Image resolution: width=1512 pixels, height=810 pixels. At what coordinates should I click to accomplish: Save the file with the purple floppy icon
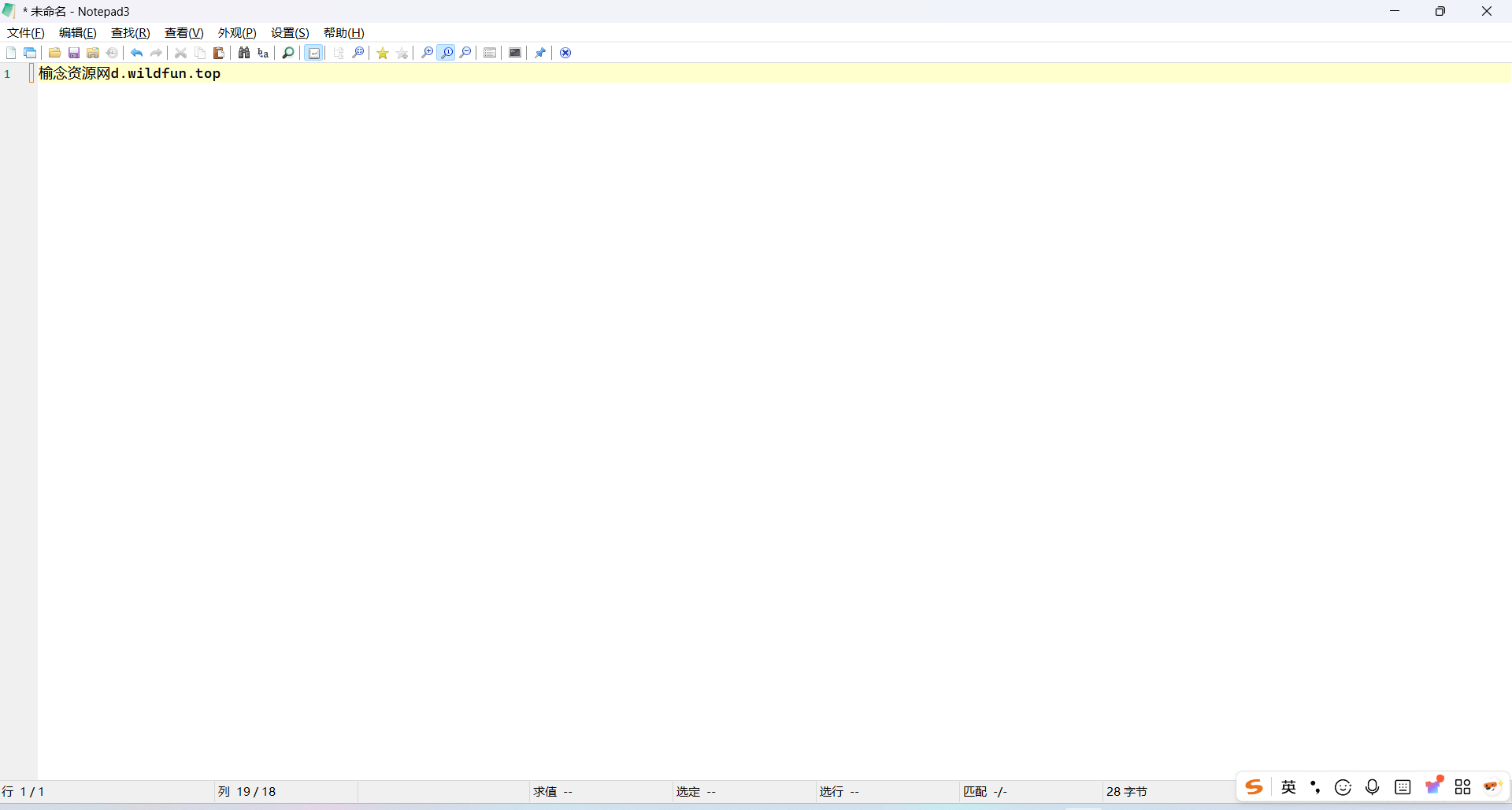(x=74, y=53)
